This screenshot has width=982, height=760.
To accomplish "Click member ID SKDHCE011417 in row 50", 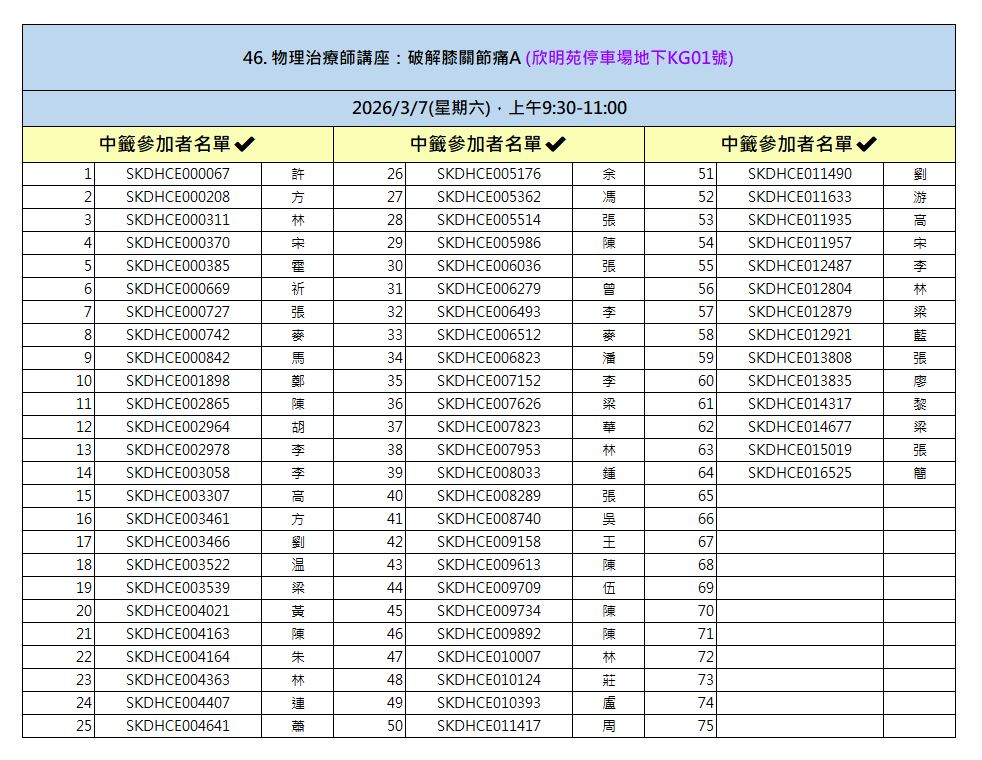I will pos(488,726).
